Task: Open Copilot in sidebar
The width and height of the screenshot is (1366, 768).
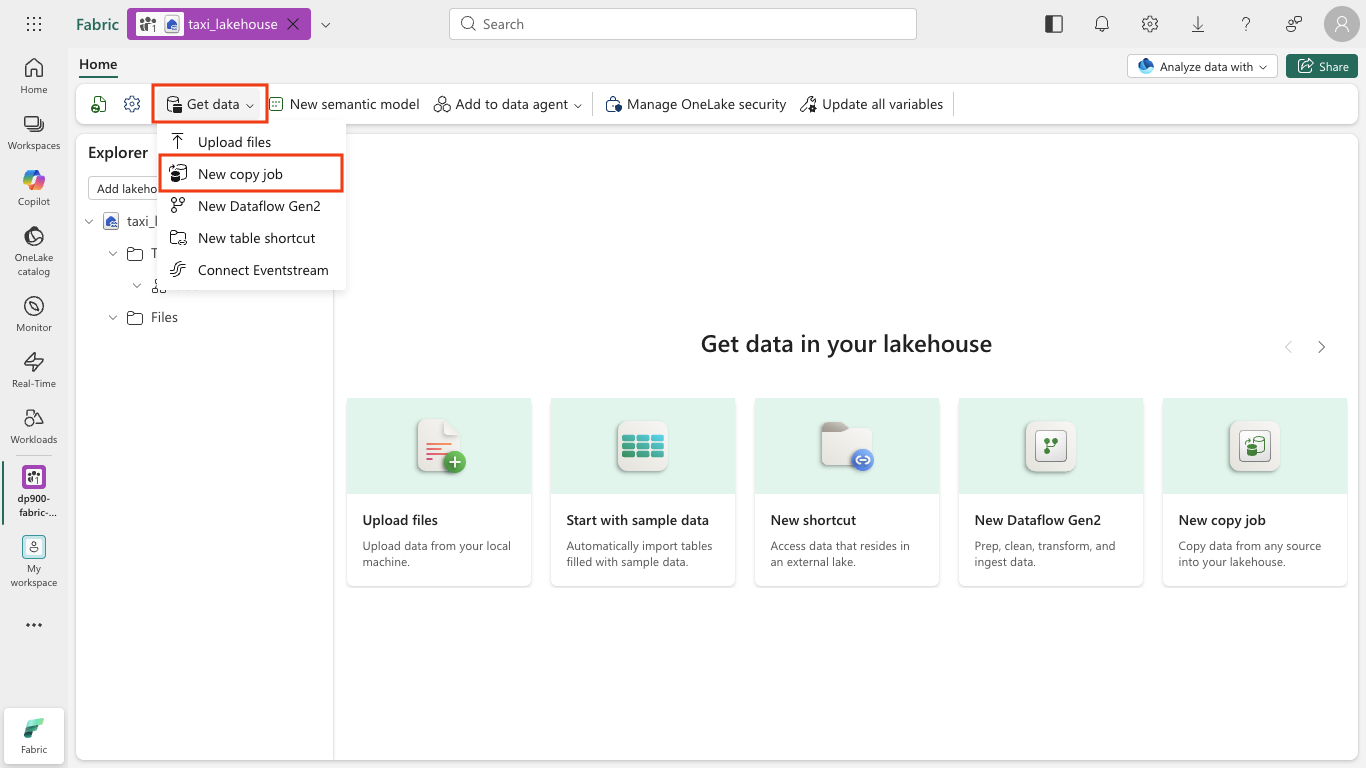Action: coord(34,188)
